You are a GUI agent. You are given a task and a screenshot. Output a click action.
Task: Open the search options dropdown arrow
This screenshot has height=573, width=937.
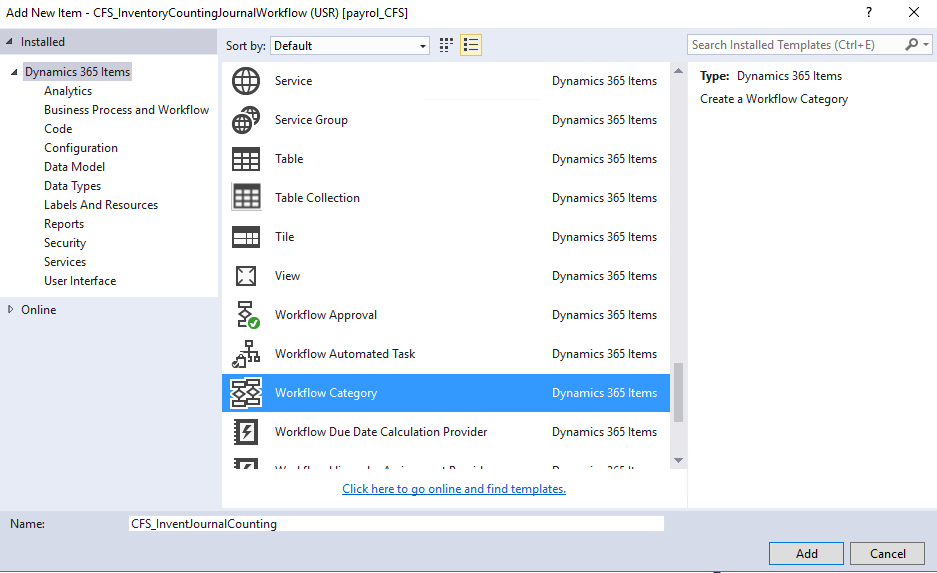pos(926,45)
